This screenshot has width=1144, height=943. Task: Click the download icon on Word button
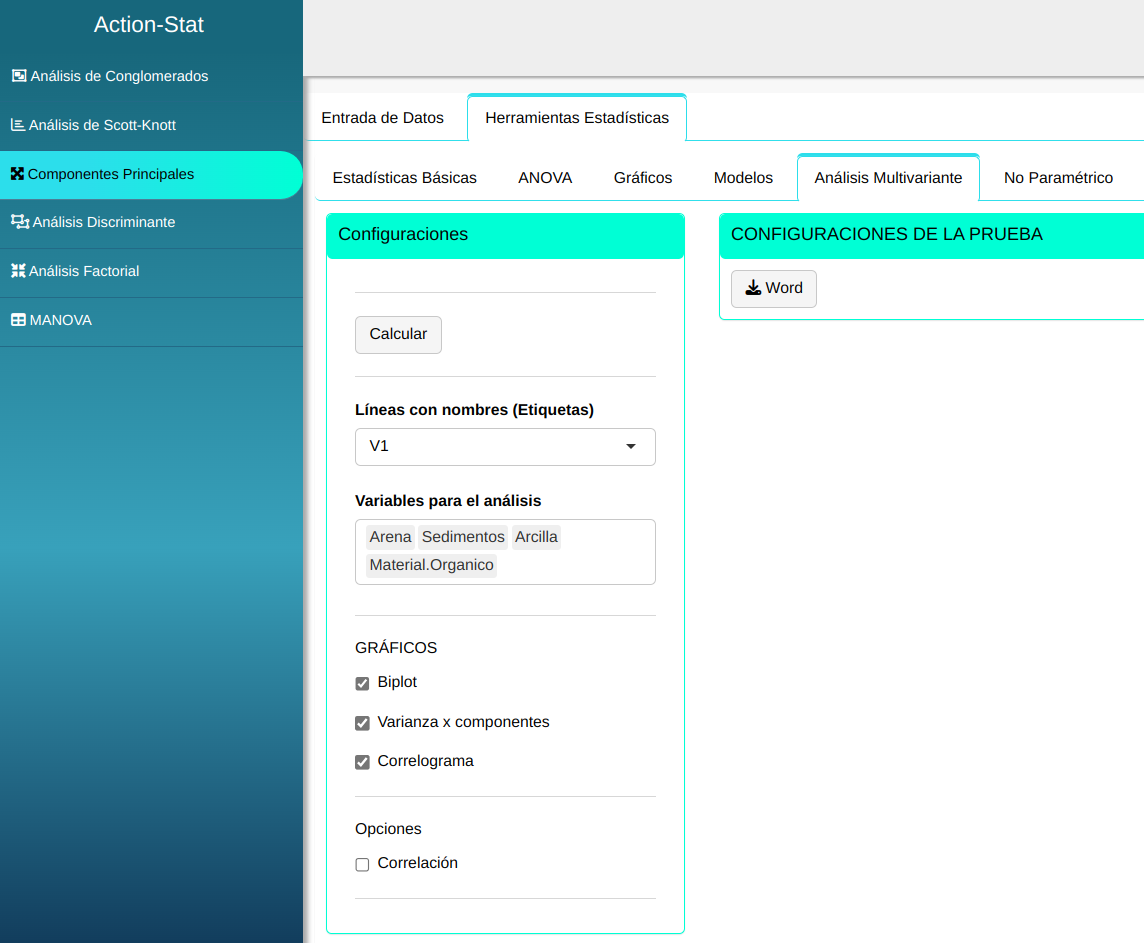pos(753,288)
